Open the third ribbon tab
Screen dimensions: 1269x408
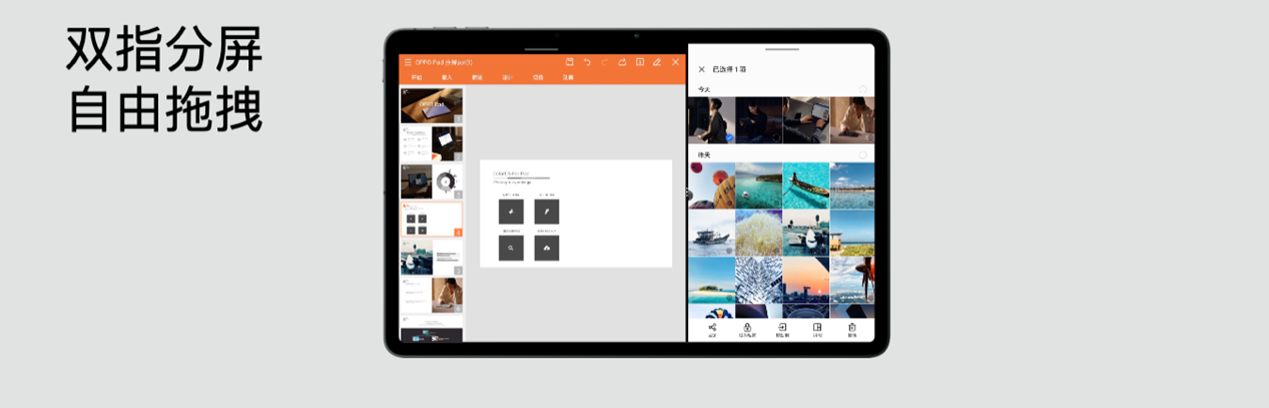click(477, 77)
